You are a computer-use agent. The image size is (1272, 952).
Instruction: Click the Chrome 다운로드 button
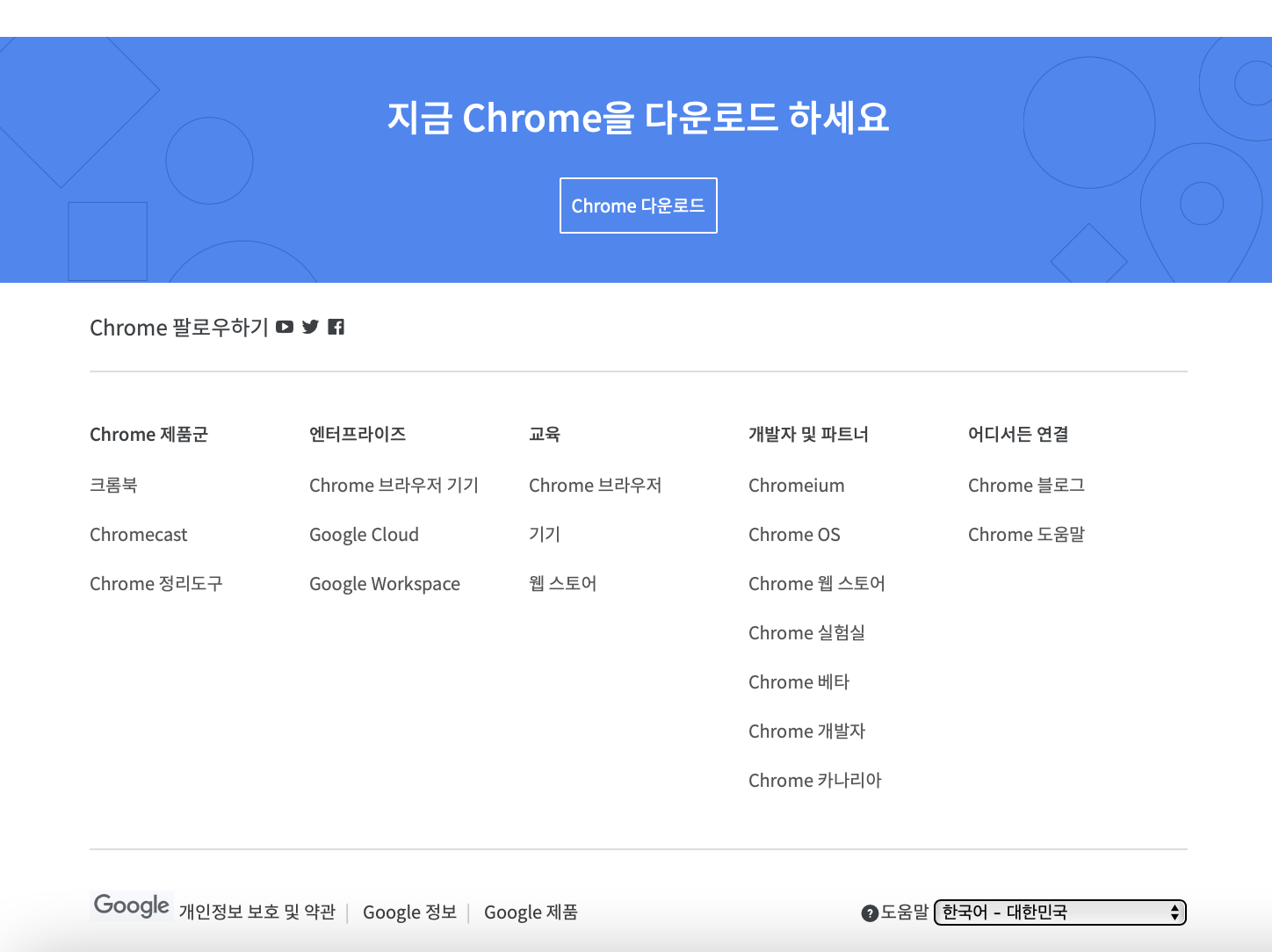point(639,206)
